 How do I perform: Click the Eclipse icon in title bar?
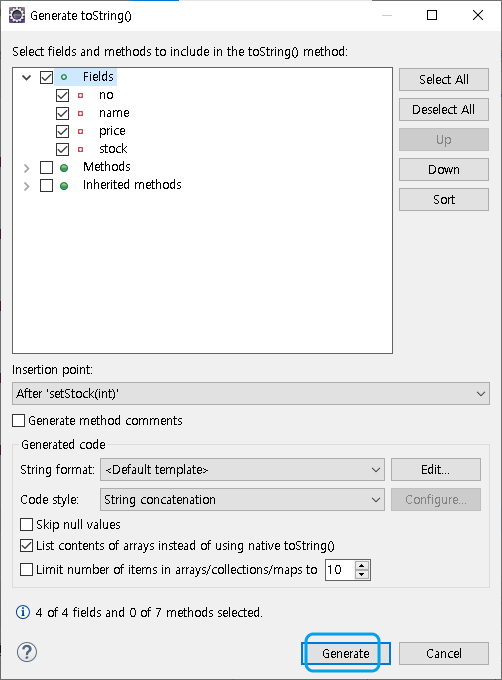[17, 15]
